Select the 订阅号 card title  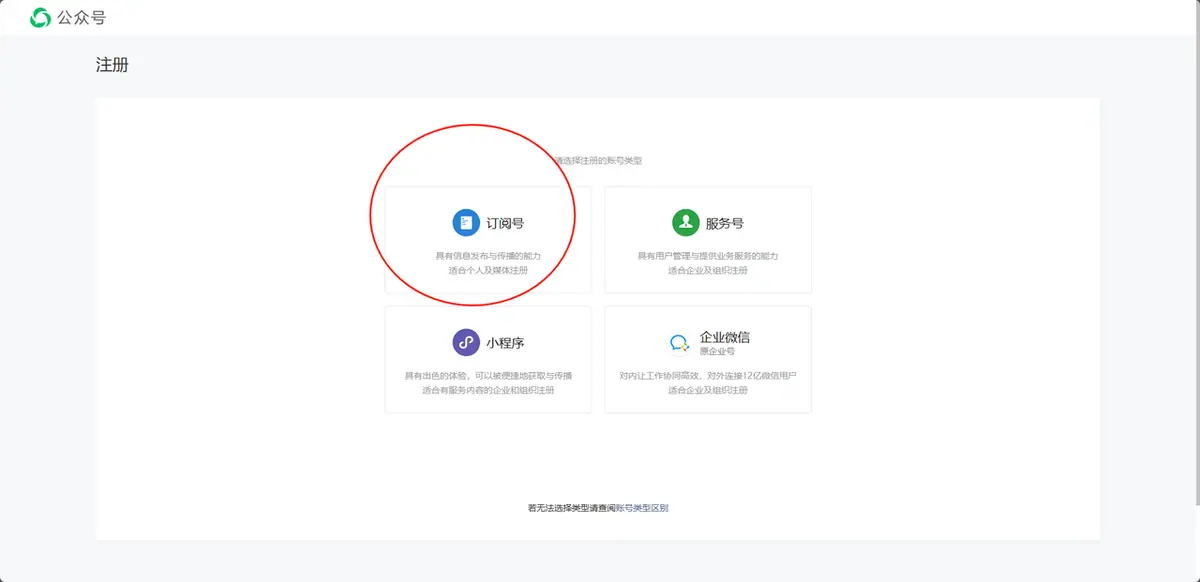pyautogui.click(x=505, y=224)
